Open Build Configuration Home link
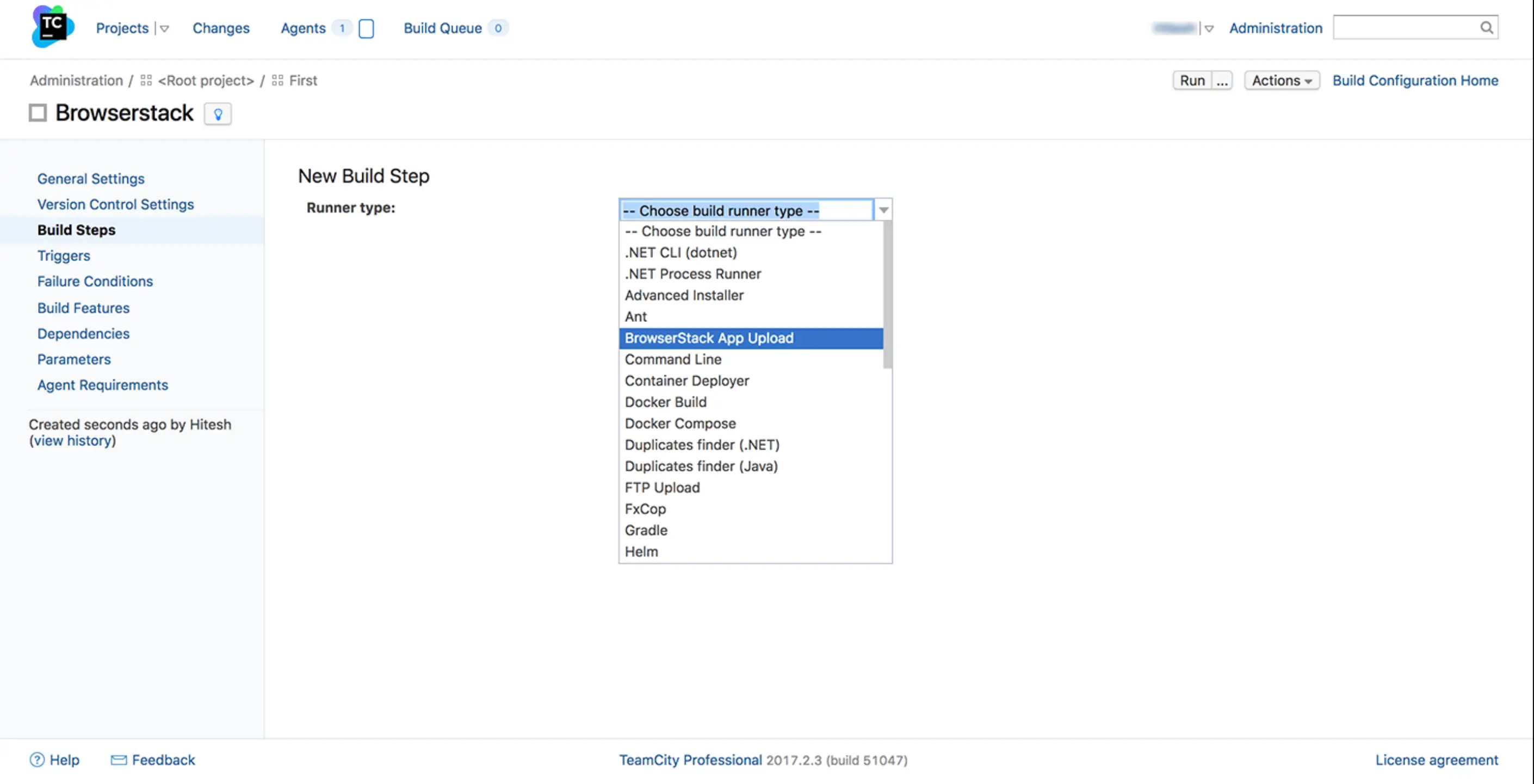The height and width of the screenshot is (784, 1534). (x=1415, y=80)
